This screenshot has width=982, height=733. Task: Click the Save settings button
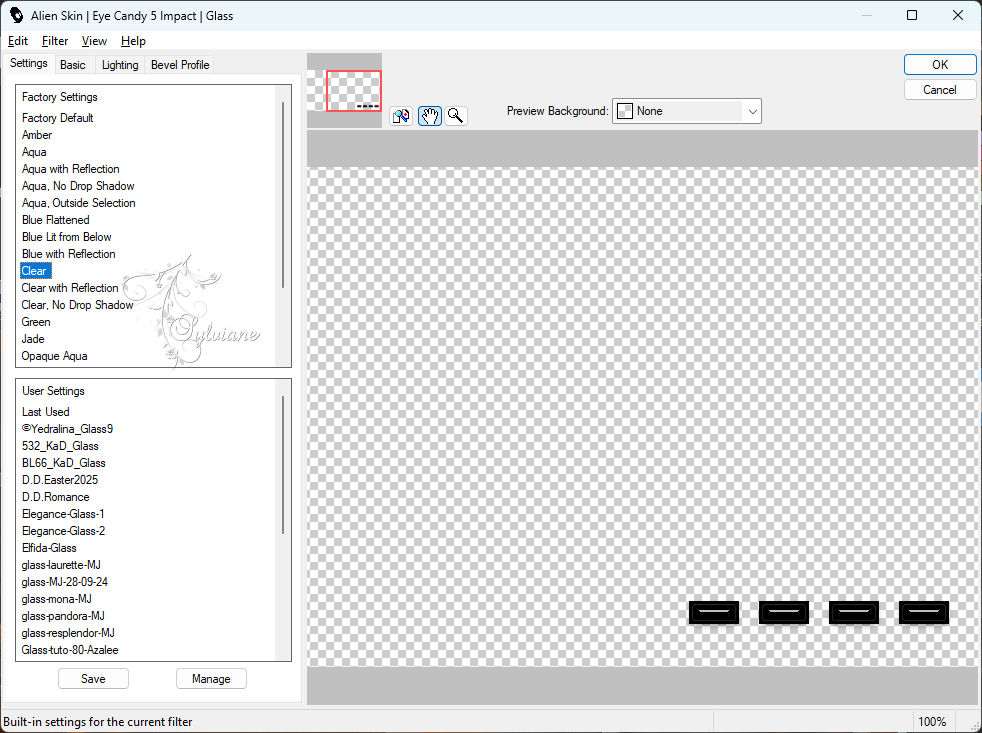93,678
